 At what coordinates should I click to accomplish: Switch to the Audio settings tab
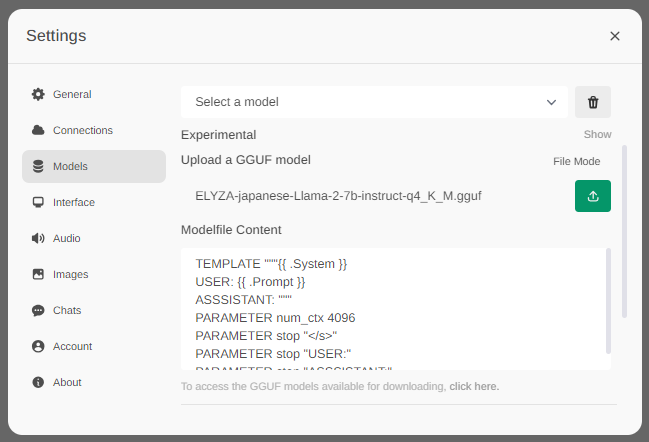tap(67, 238)
